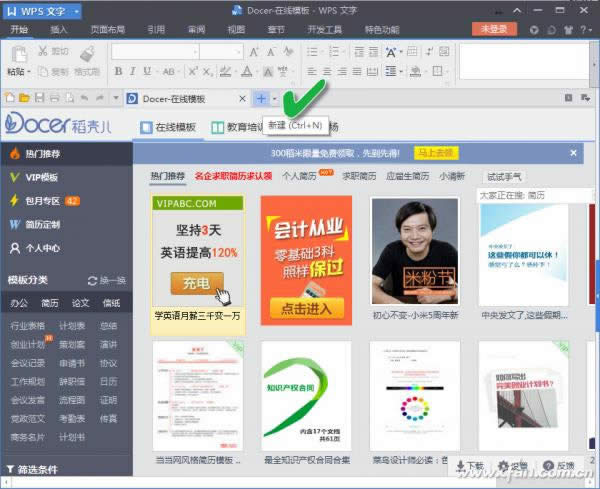This screenshot has width=600, height=489.
Task: Click the Print icon in quick toolbar
Action: tap(54, 98)
